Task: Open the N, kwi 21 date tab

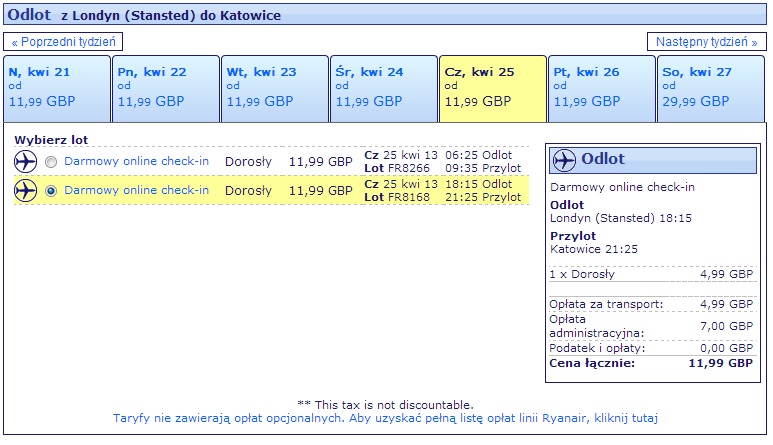Action: click(57, 89)
